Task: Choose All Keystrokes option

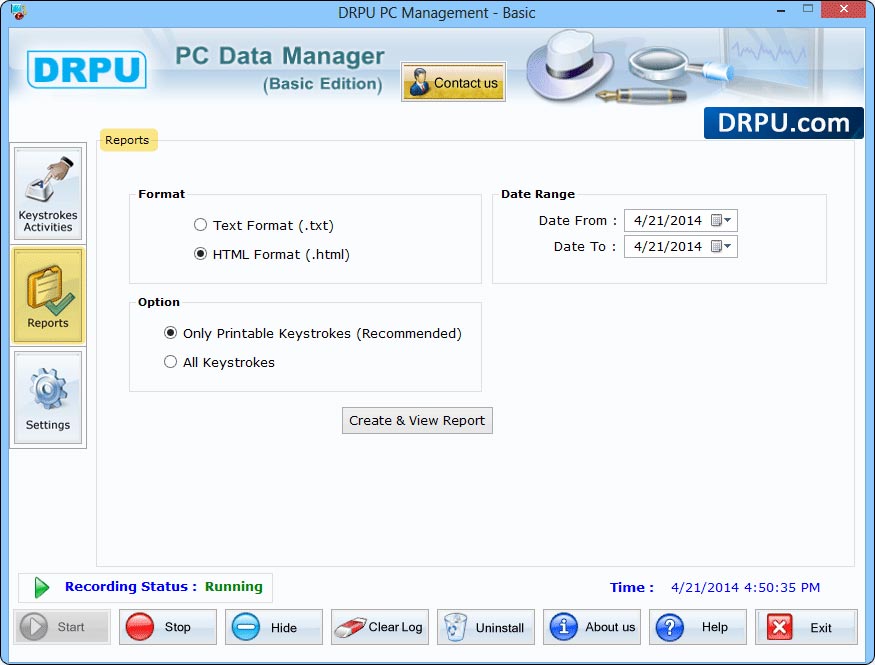Action: 219,363
